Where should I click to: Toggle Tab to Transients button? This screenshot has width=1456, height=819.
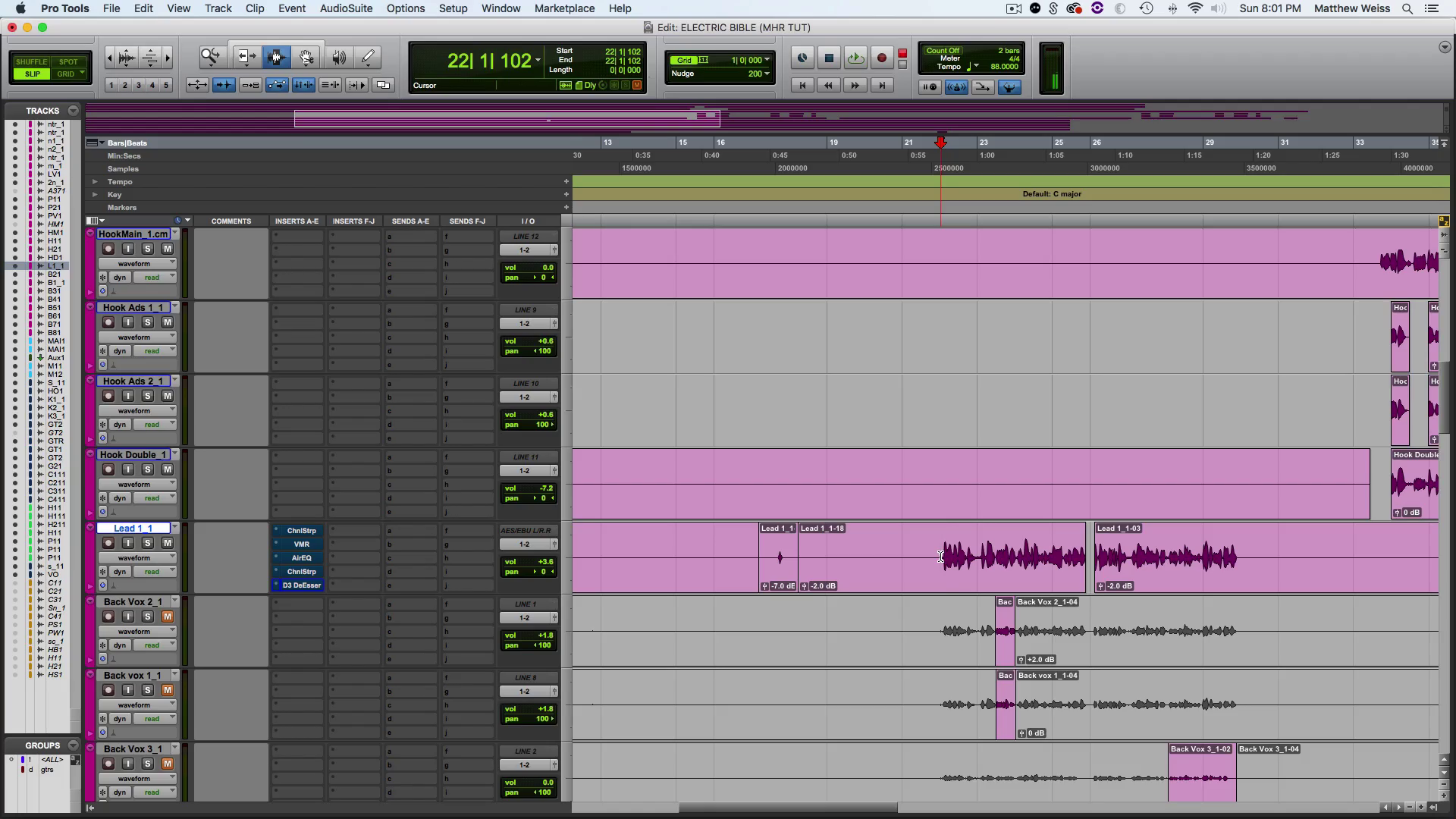(x=224, y=85)
